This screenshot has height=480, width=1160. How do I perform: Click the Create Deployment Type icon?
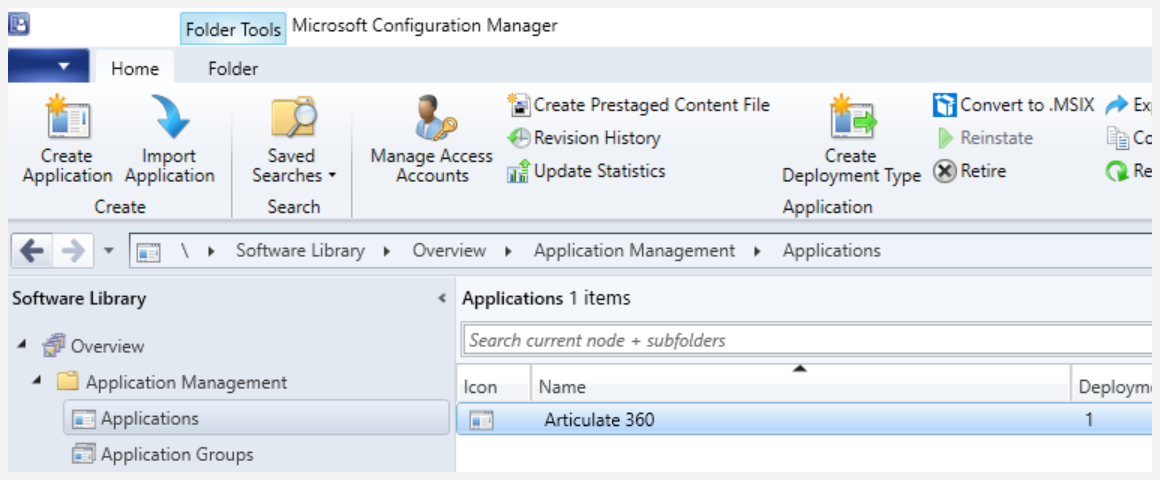852,118
